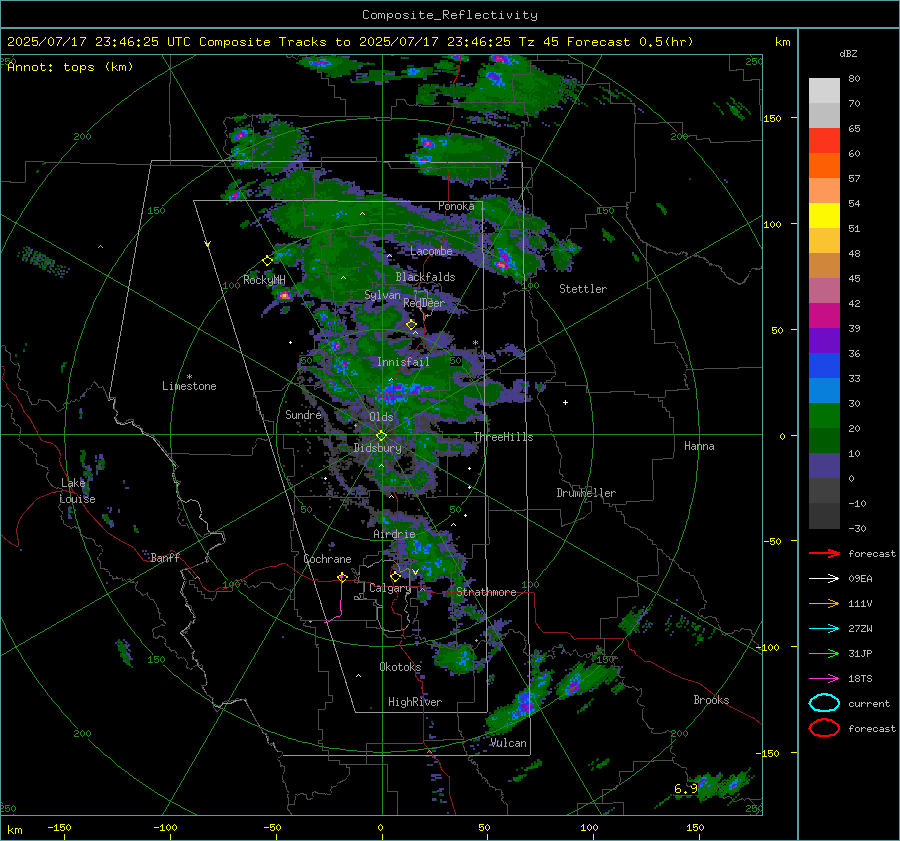Click the Lacombe town label

point(431,251)
